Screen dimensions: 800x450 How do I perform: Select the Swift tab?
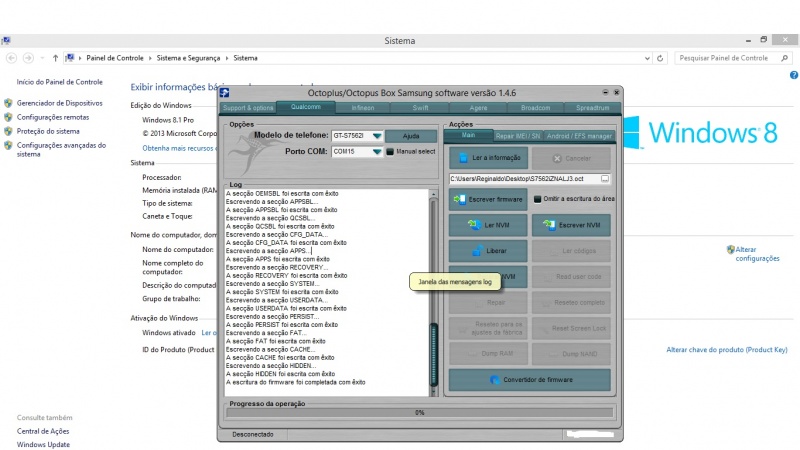click(x=420, y=108)
